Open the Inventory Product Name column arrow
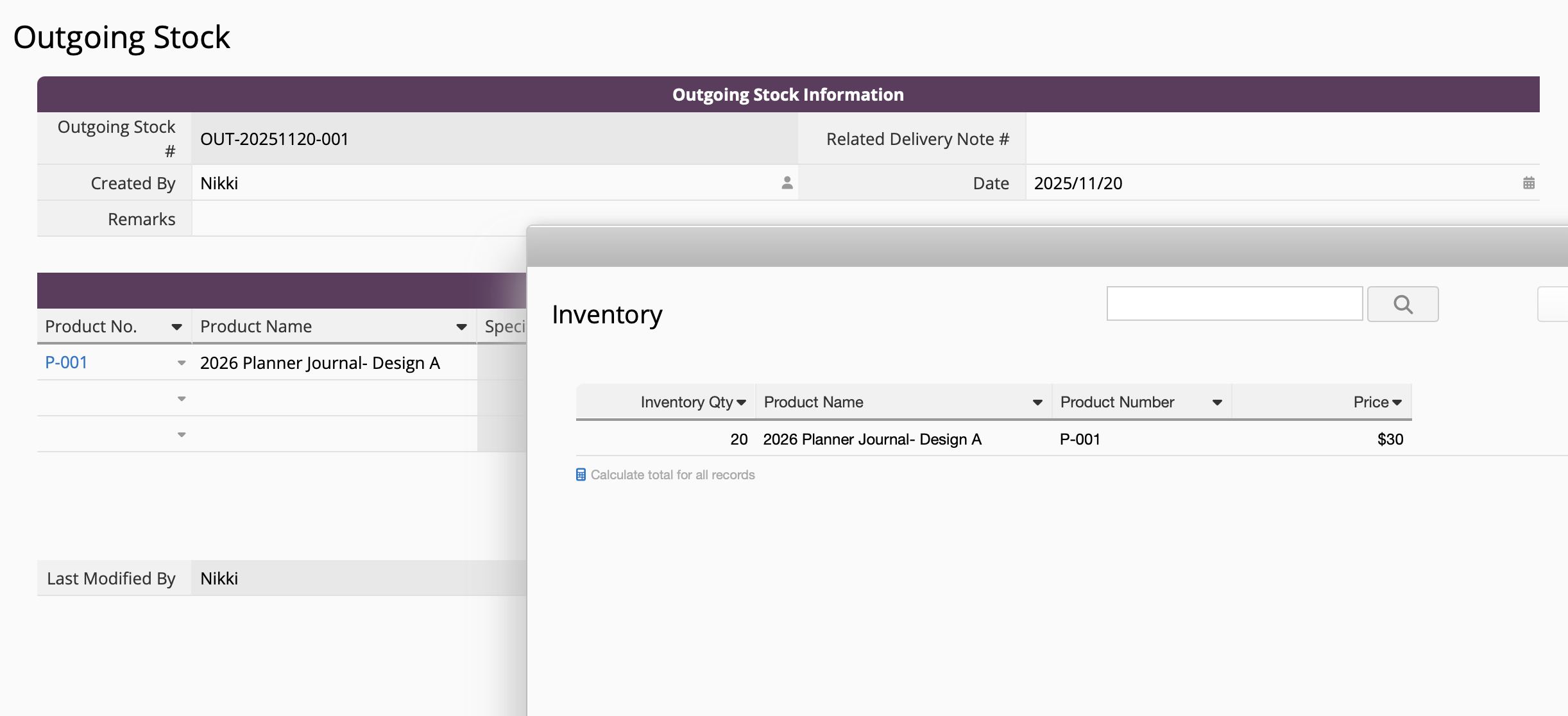Image resolution: width=1568 pixels, height=716 pixels. coord(1037,403)
